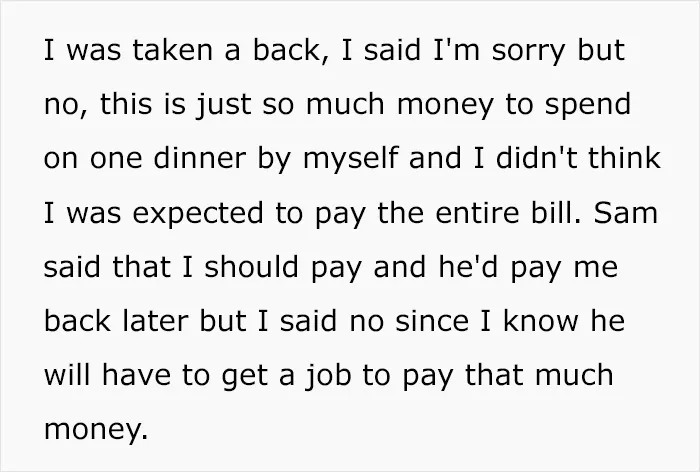Viewport: 700px width, 472px height.
Task: Click the word "myself" in the paragraph
Action: tap(350, 160)
